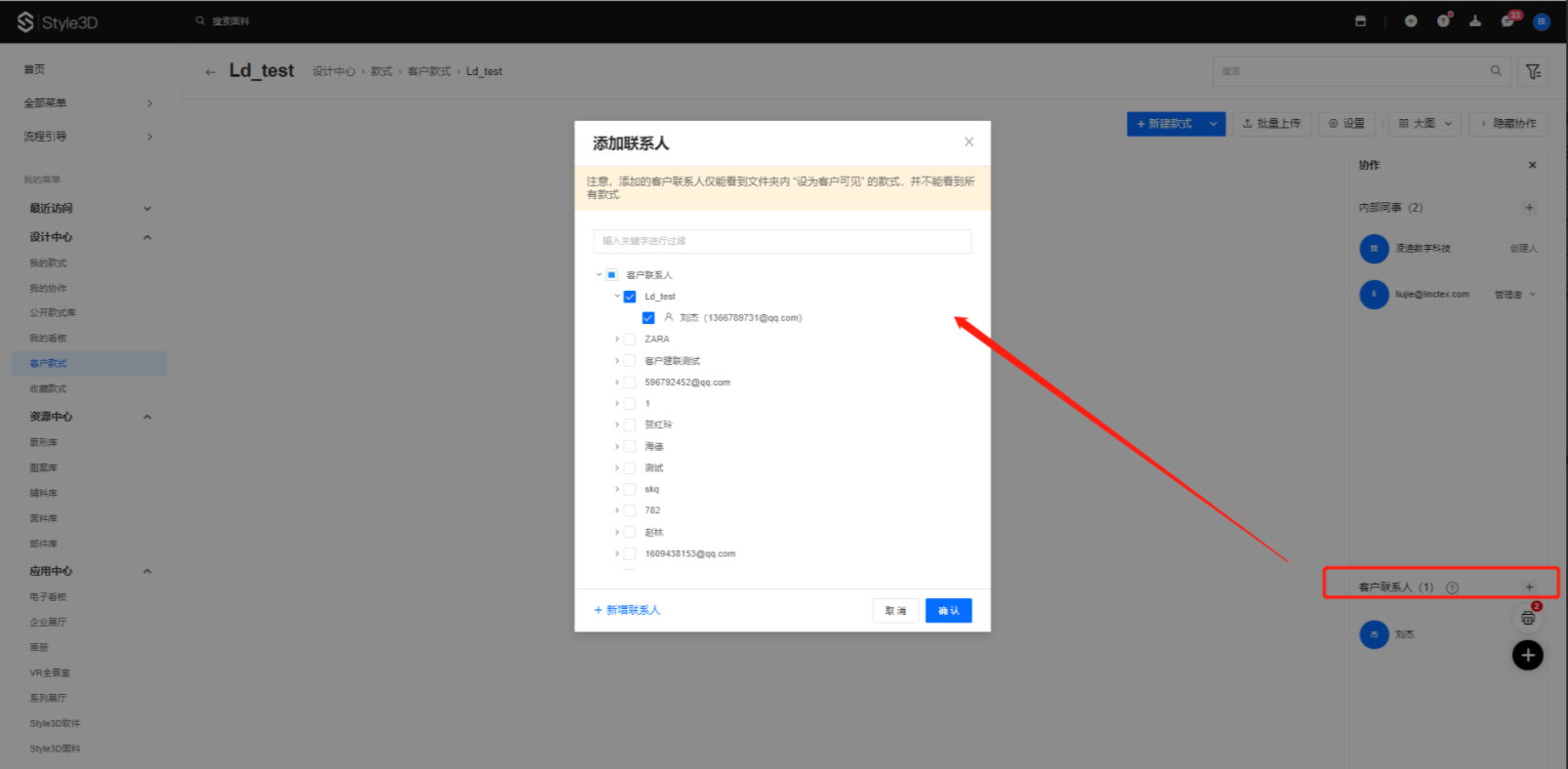This screenshot has height=769, width=1568.
Task: Open the help question mark icon
Action: click(x=1443, y=21)
